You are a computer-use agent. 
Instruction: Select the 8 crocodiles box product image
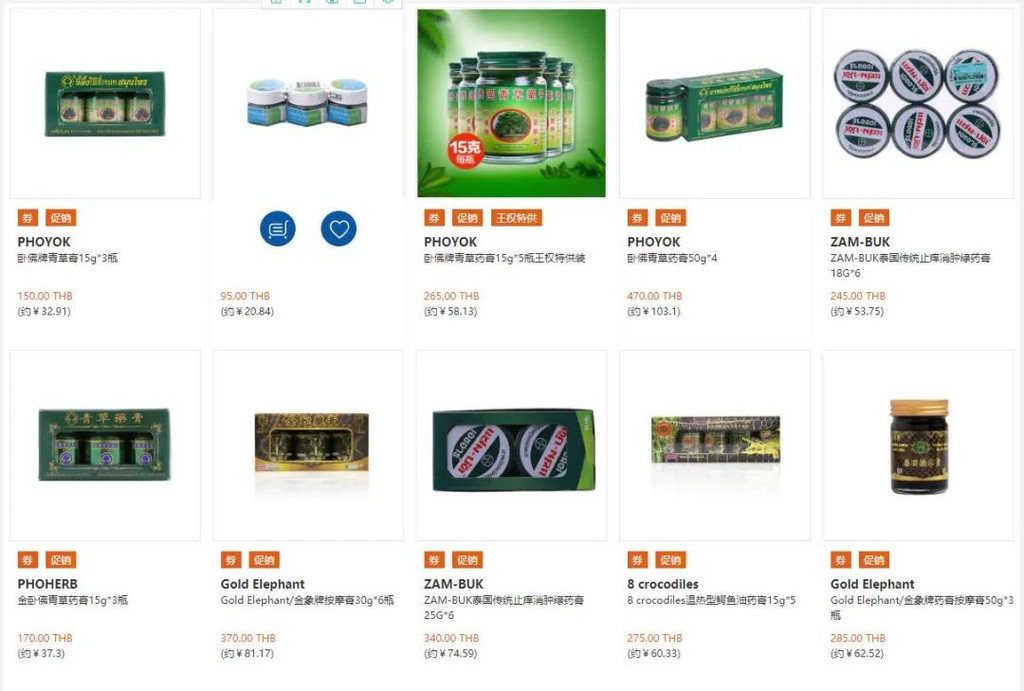coord(714,445)
